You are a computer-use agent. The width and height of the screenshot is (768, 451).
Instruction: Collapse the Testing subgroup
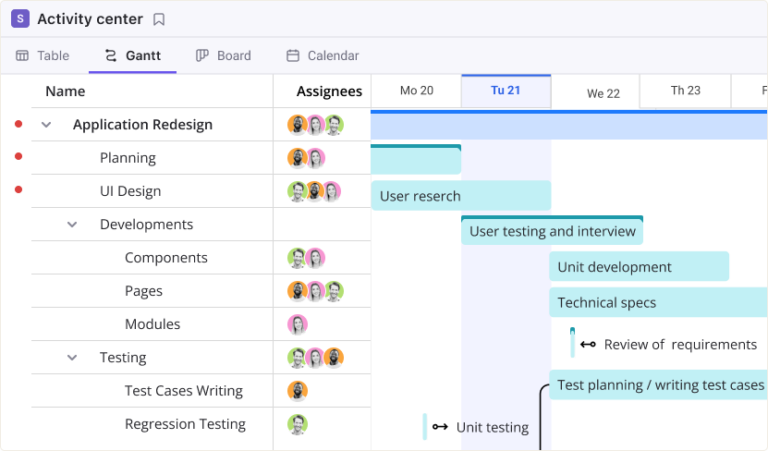[72, 357]
